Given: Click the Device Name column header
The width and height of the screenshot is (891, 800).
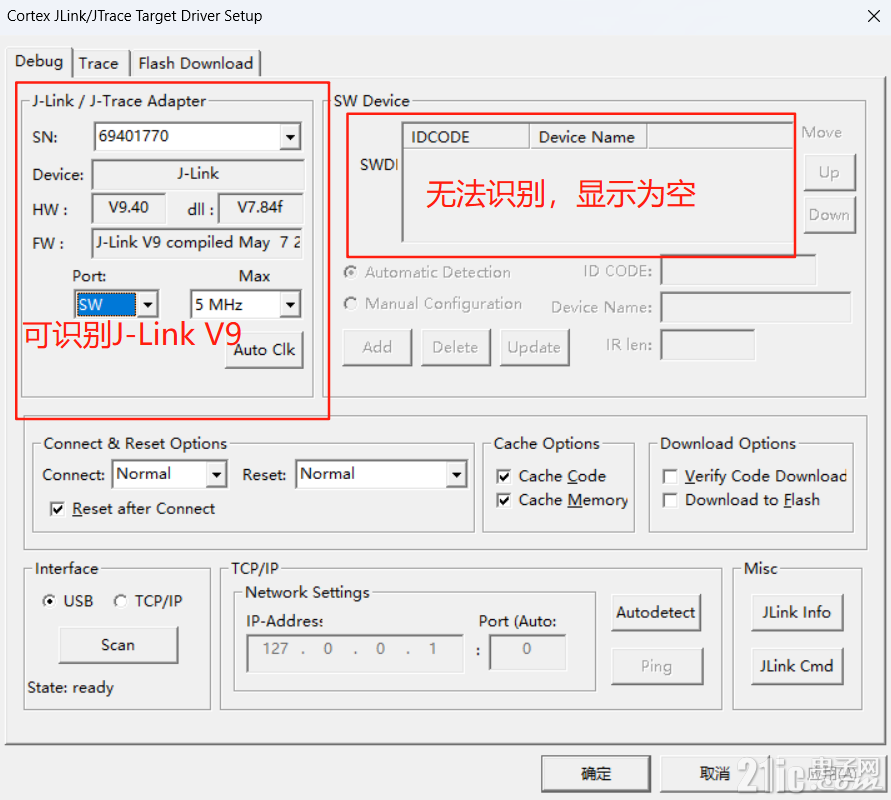Looking at the screenshot, I should tap(588, 137).
